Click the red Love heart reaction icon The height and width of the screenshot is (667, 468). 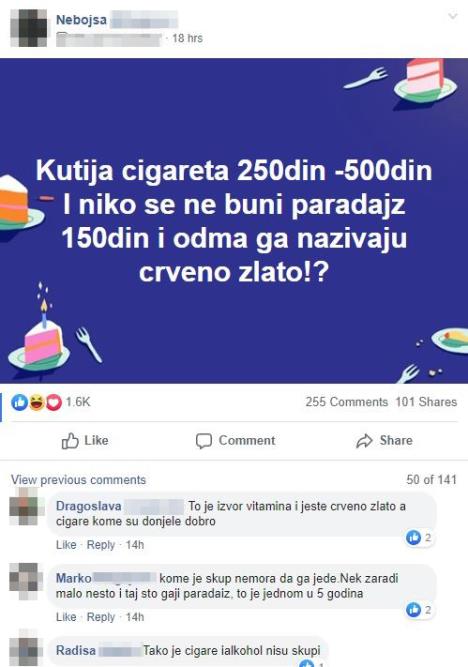(x=54, y=402)
